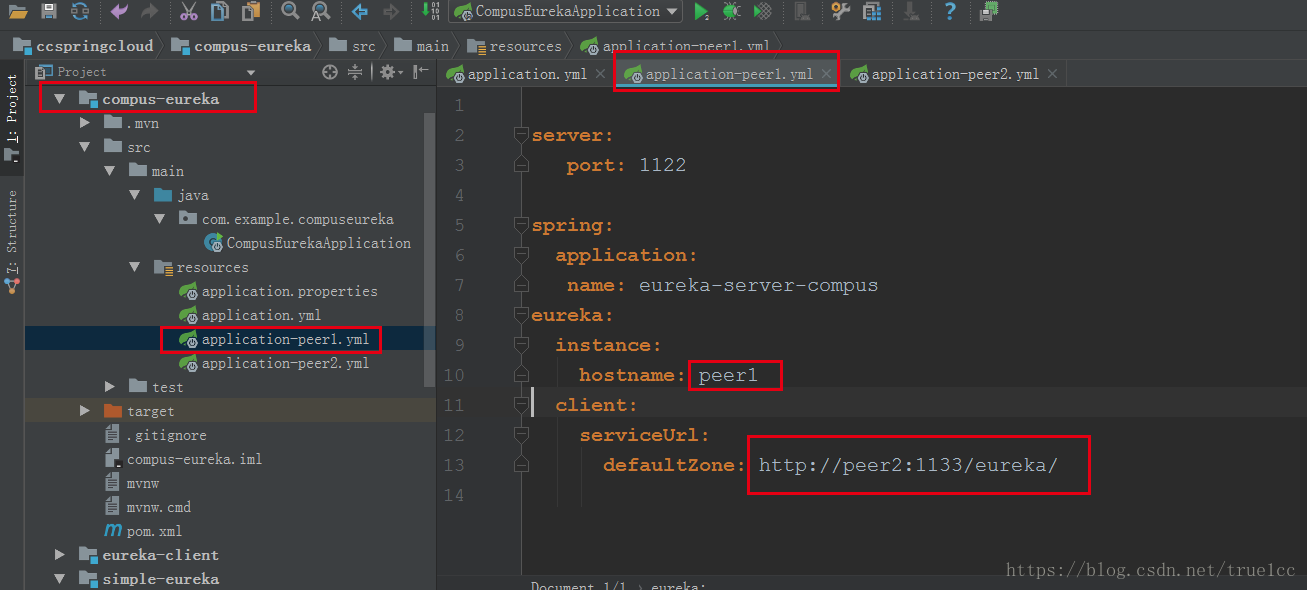Click the Undo arrow icon
Viewport: 1307px width, 590px height.
(x=119, y=12)
